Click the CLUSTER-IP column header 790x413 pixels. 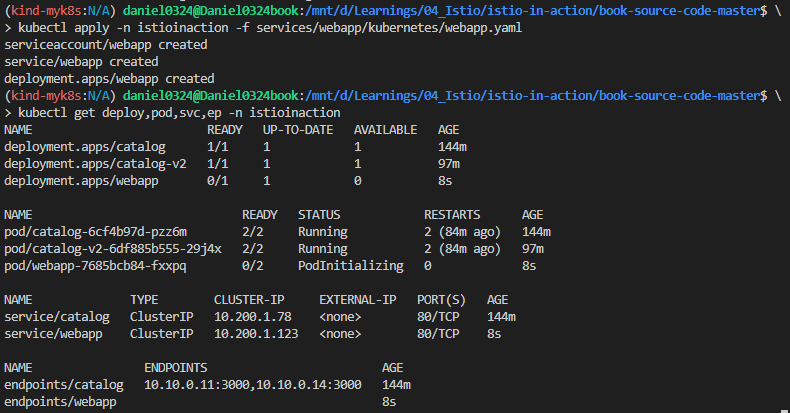click(249, 300)
